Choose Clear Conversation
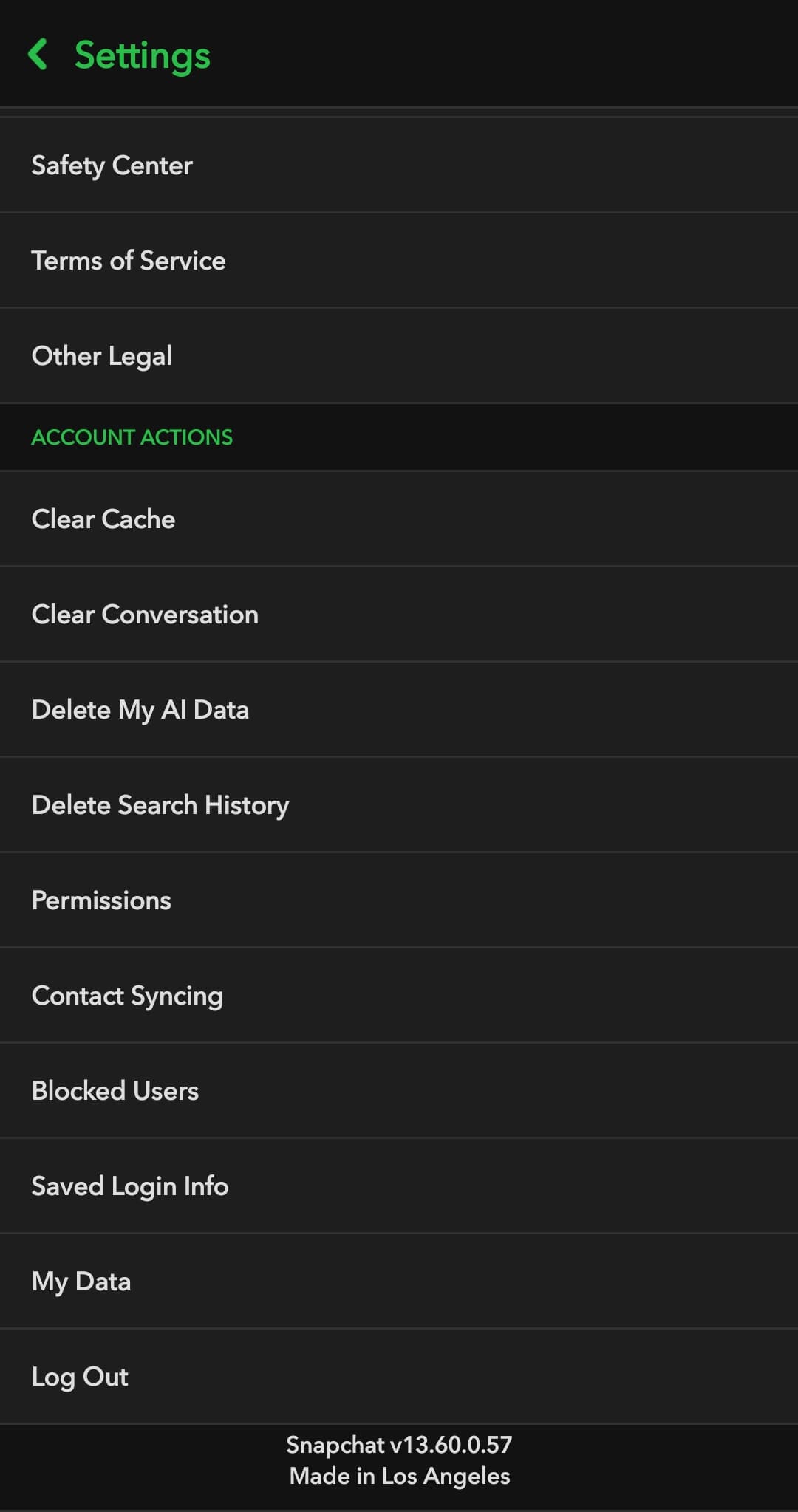 (x=145, y=614)
